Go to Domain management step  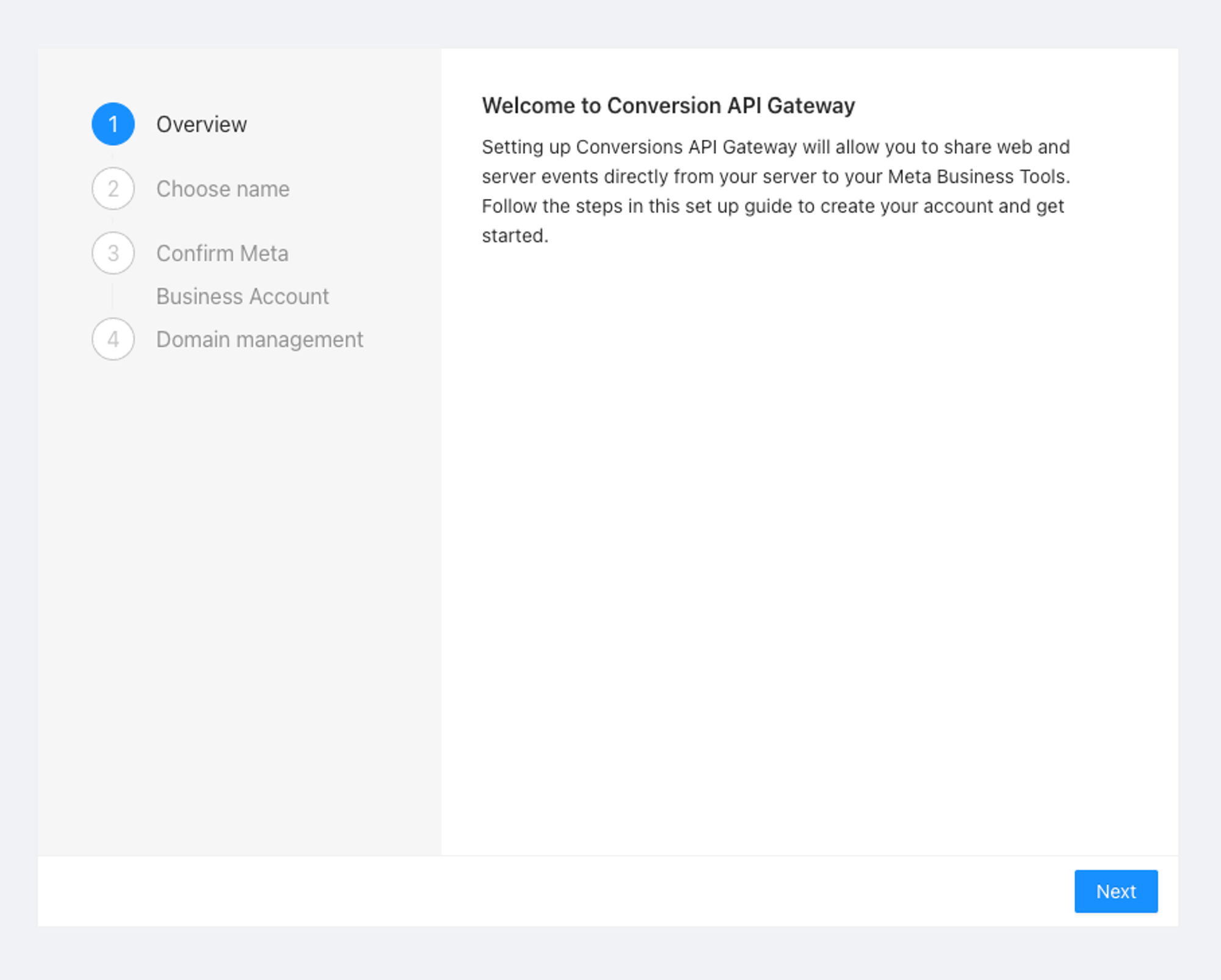tap(259, 339)
